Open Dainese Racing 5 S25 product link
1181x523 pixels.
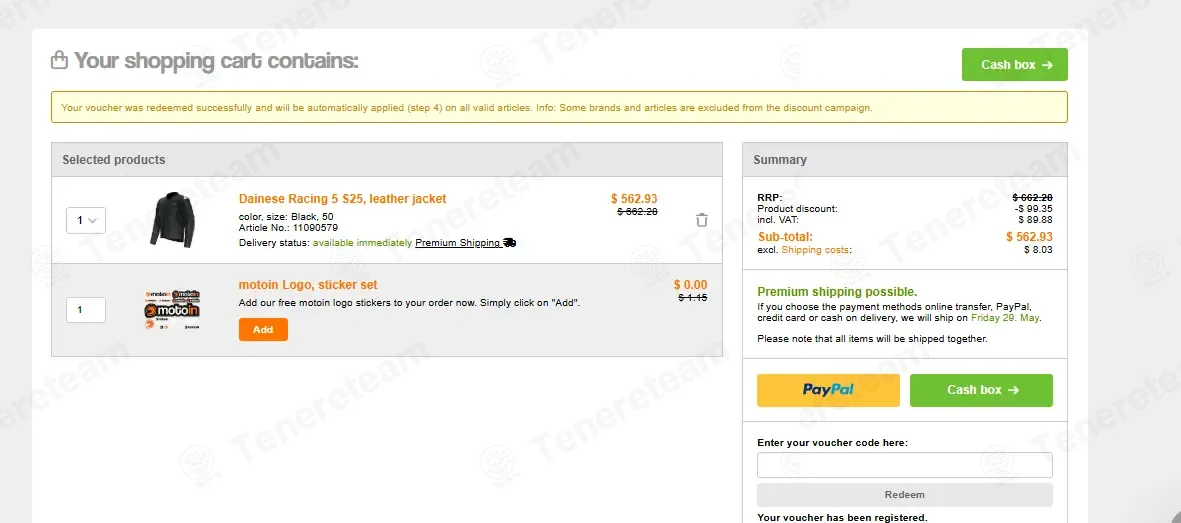pos(343,199)
